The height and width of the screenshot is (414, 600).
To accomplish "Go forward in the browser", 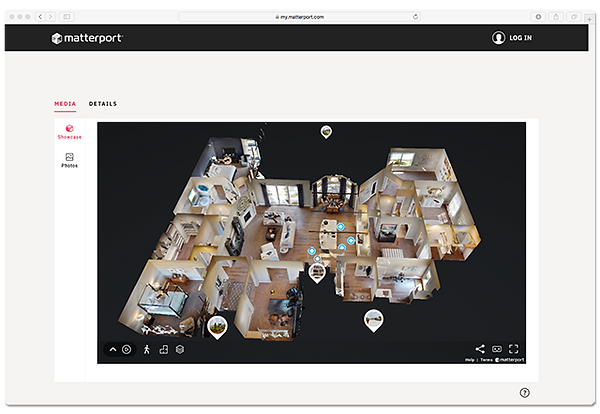I will 51,16.
